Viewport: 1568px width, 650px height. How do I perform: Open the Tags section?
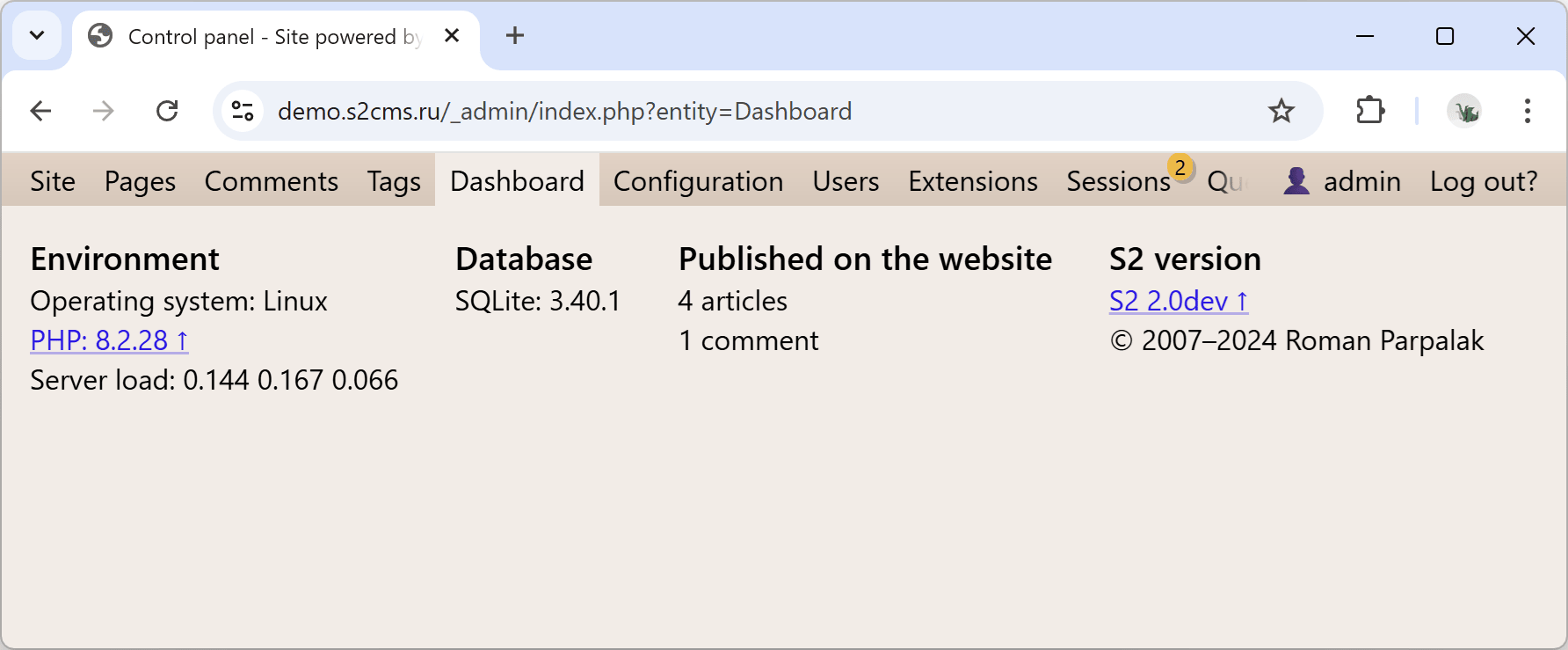coord(394,181)
